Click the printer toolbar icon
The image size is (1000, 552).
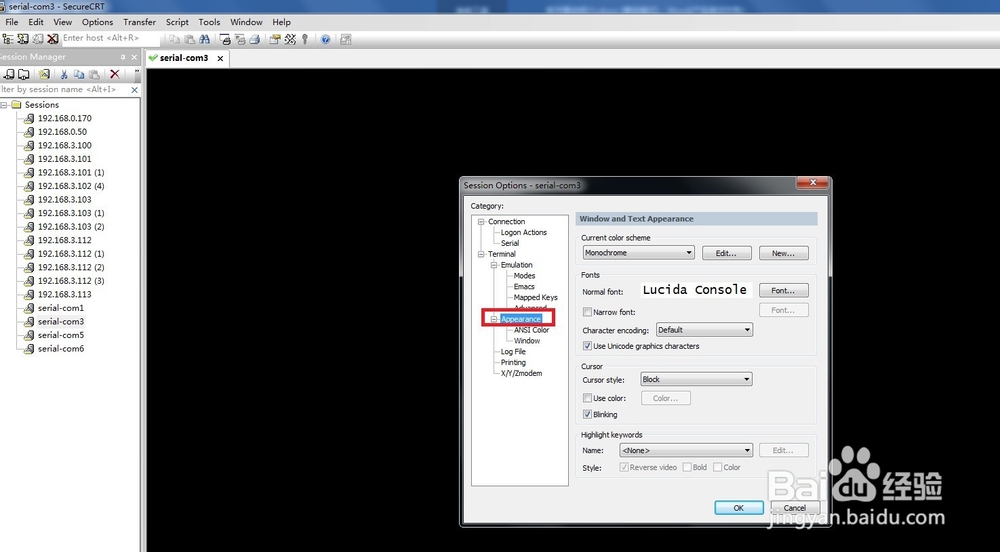coord(254,40)
